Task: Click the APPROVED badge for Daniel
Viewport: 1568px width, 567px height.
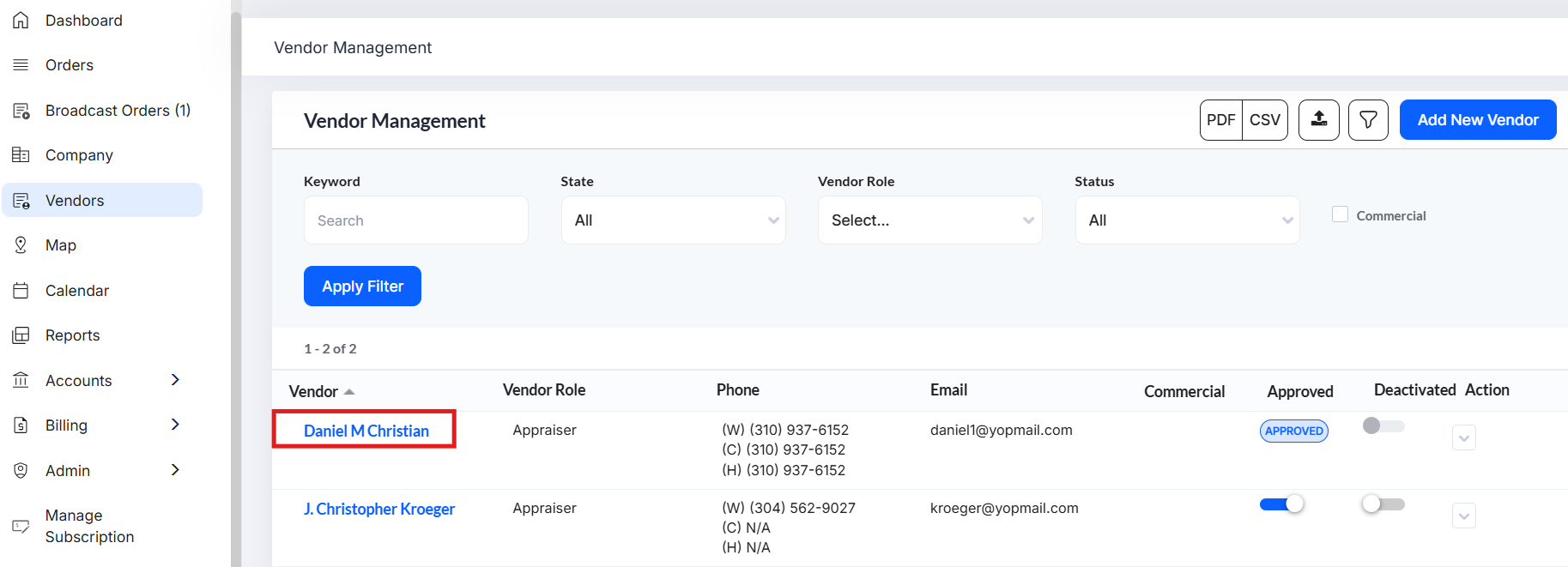Action: tap(1294, 431)
